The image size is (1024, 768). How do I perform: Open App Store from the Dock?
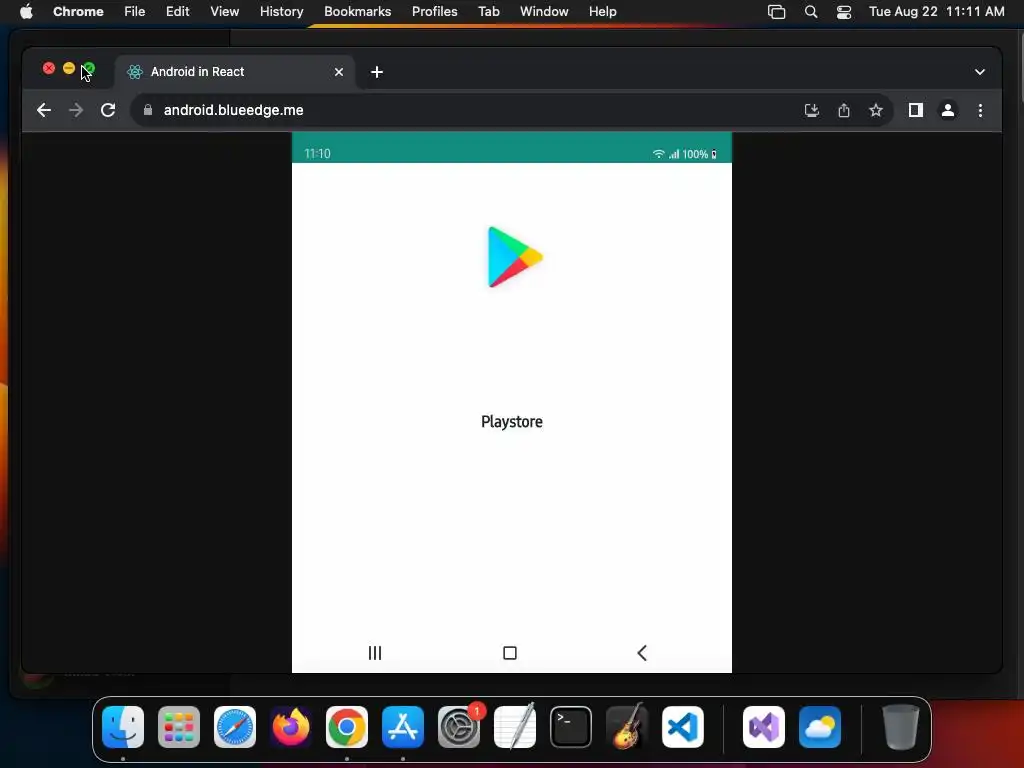pyautogui.click(x=403, y=727)
